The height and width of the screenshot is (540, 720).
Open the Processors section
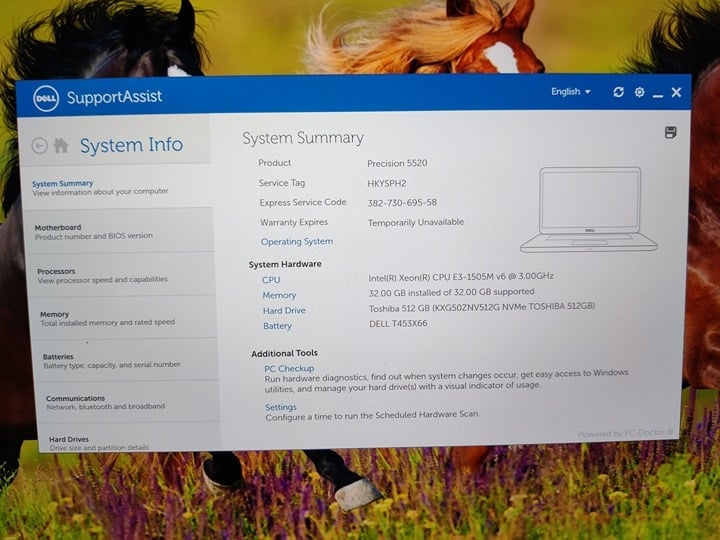pyautogui.click(x=122, y=275)
